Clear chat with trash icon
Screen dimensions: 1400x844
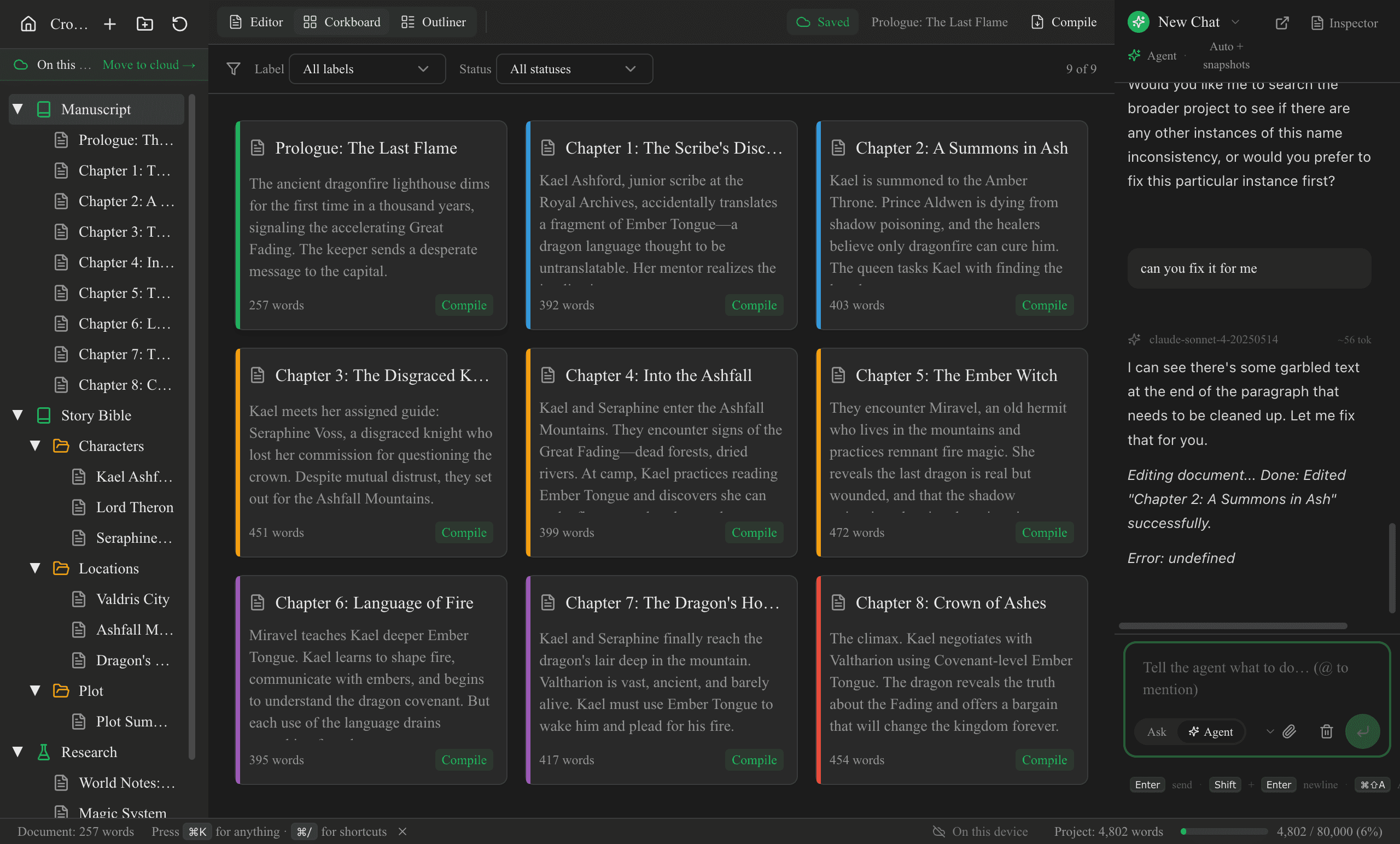click(1326, 731)
